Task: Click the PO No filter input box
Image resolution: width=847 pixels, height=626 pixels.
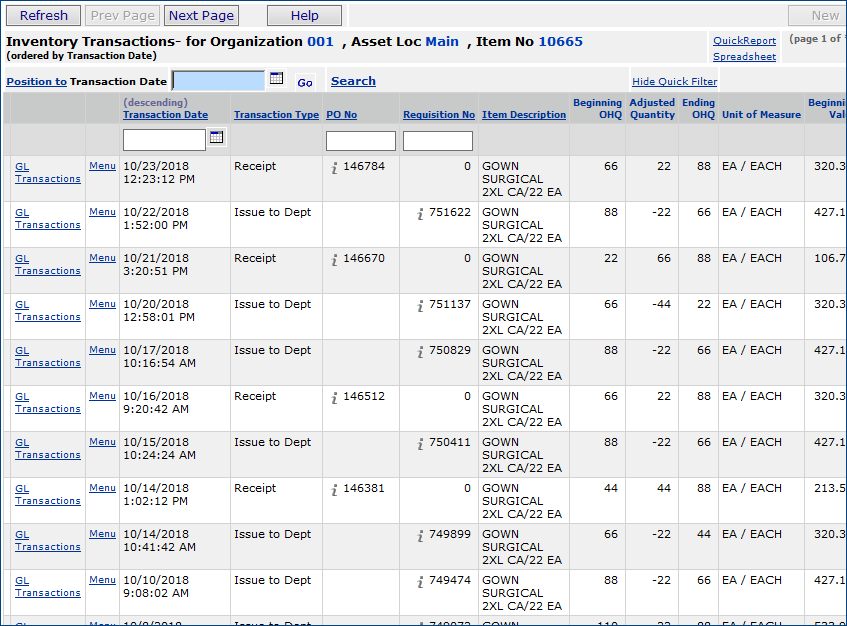Action: 361,141
